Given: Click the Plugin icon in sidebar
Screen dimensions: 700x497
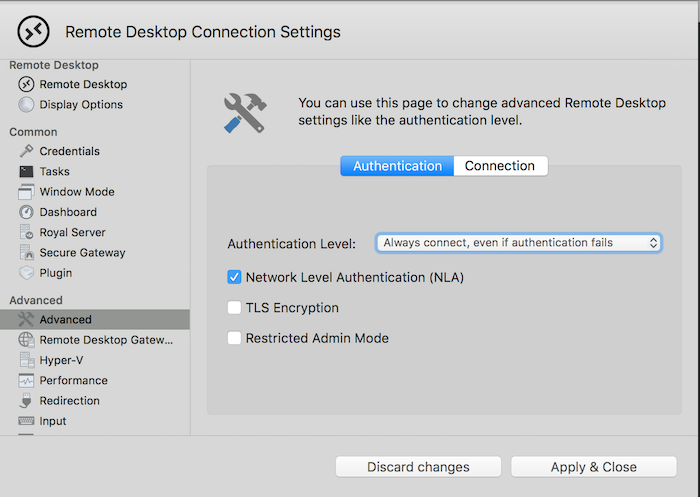Looking at the screenshot, I should [26, 273].
